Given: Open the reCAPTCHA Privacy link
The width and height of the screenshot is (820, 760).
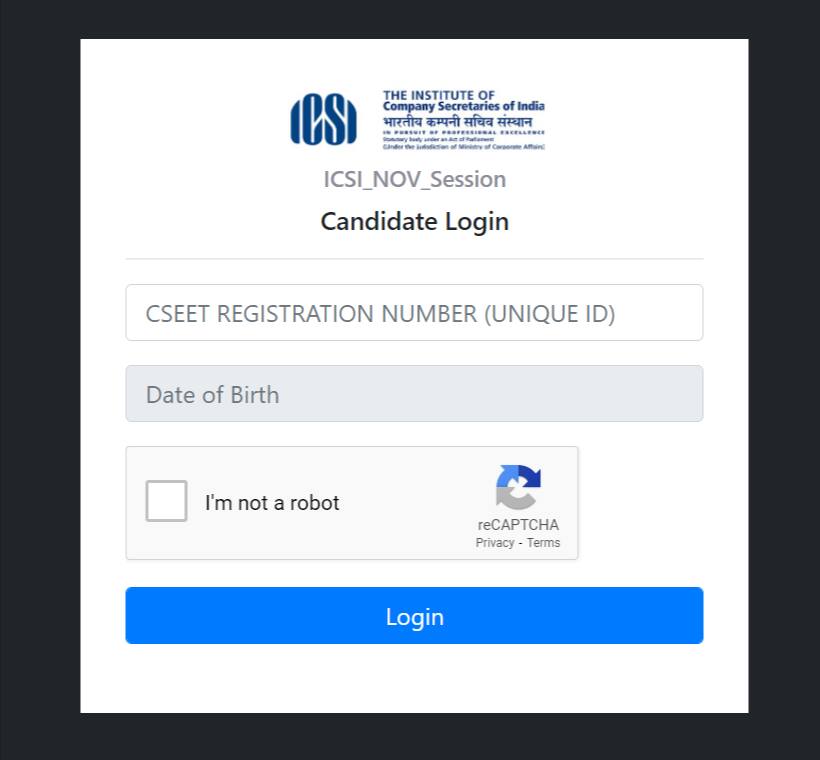Looking at the screenshot, I should (495, 543).
